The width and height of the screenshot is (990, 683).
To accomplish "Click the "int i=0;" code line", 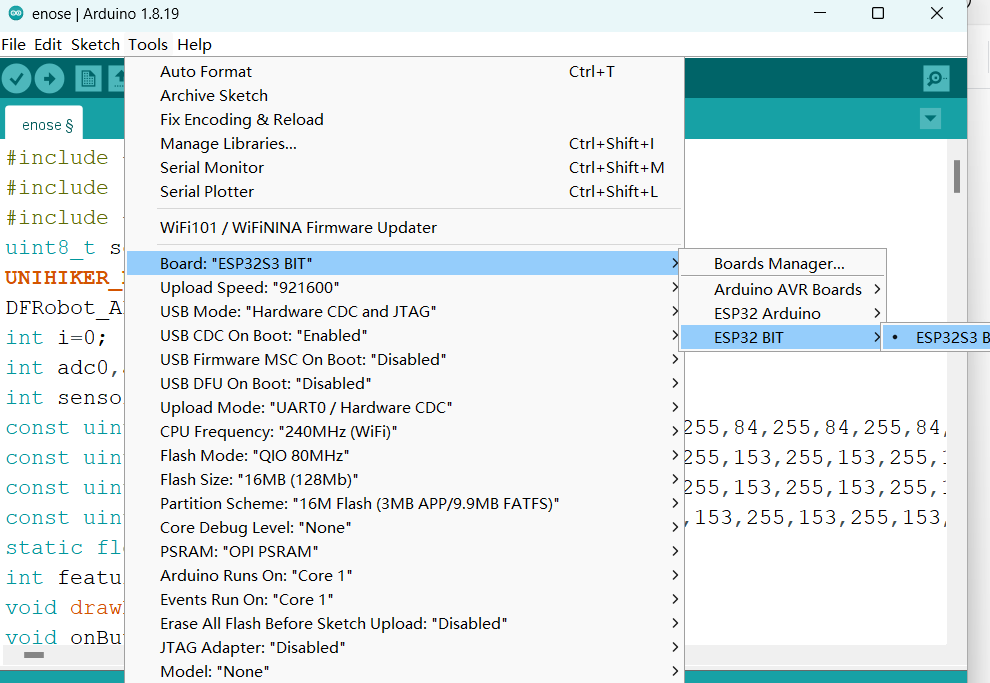I will (x=56, y=337).
